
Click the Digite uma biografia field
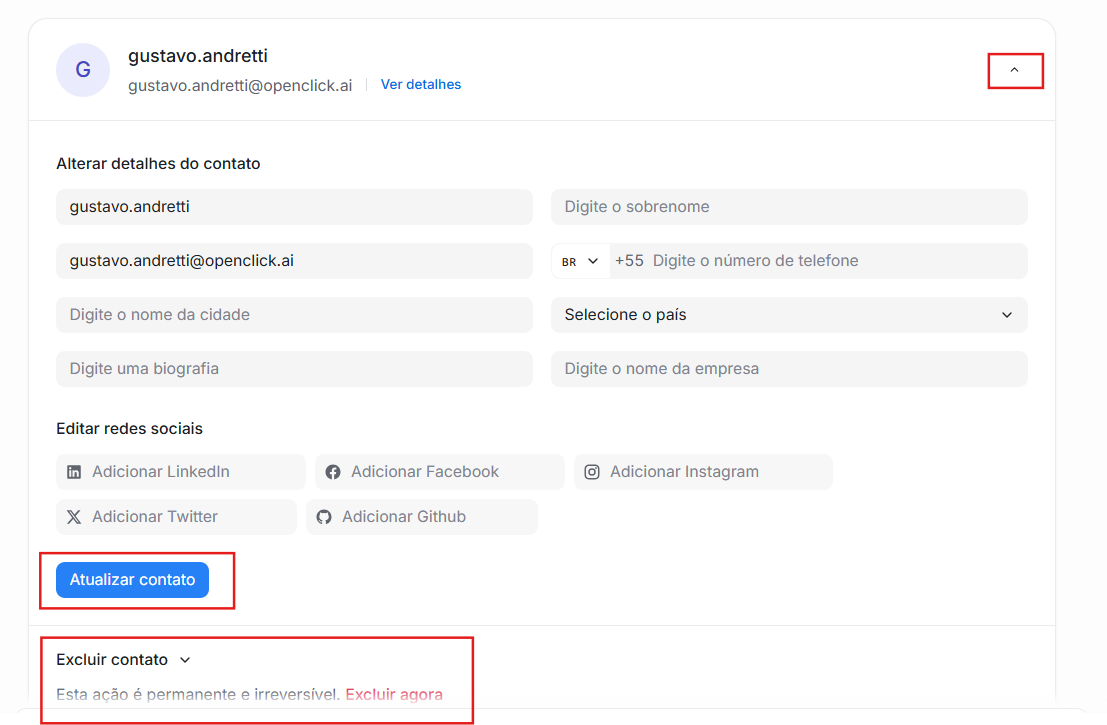tap(294, 369)
